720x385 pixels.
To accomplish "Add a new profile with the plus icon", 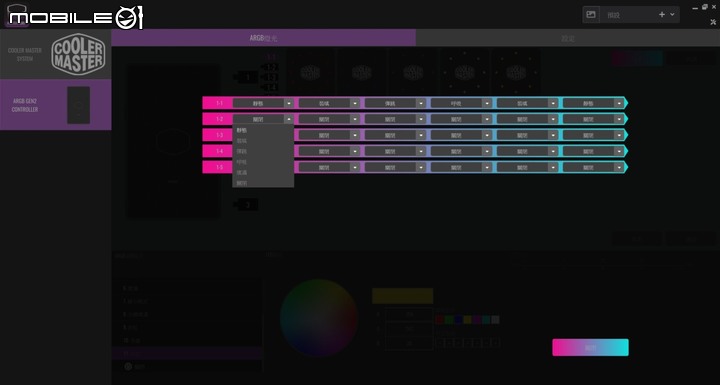I will coord(662,15).
